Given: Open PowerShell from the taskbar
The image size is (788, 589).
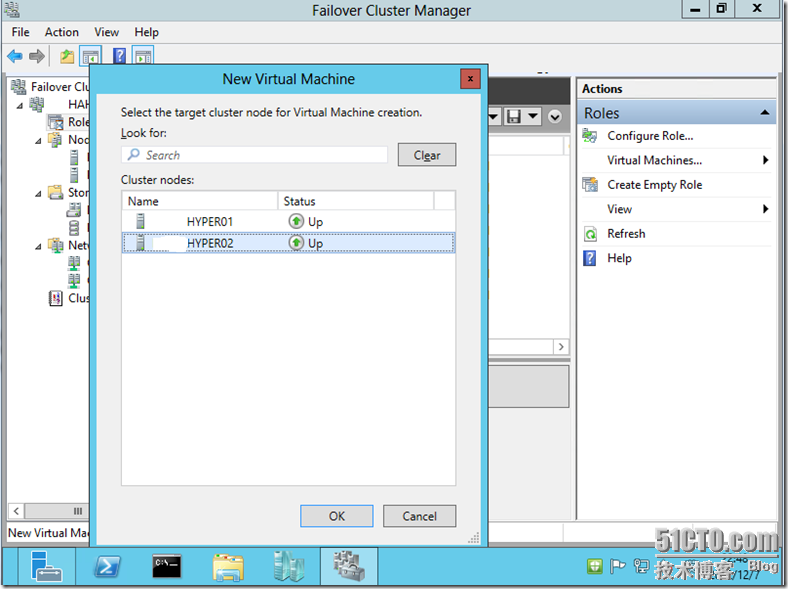Looking at the screenshot, I should coord(107,566).
